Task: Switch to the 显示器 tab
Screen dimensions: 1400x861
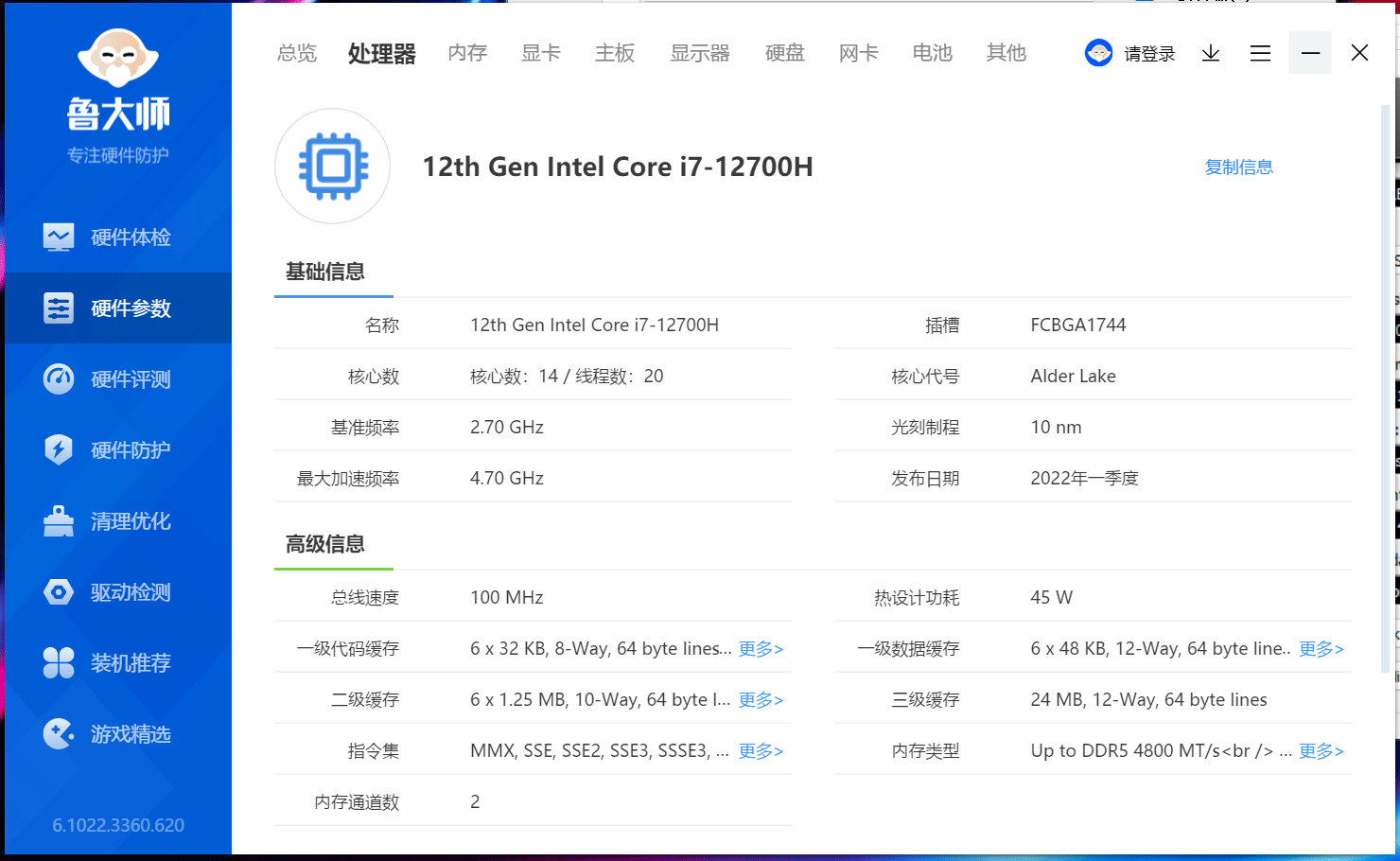Action: click(700, 53)
